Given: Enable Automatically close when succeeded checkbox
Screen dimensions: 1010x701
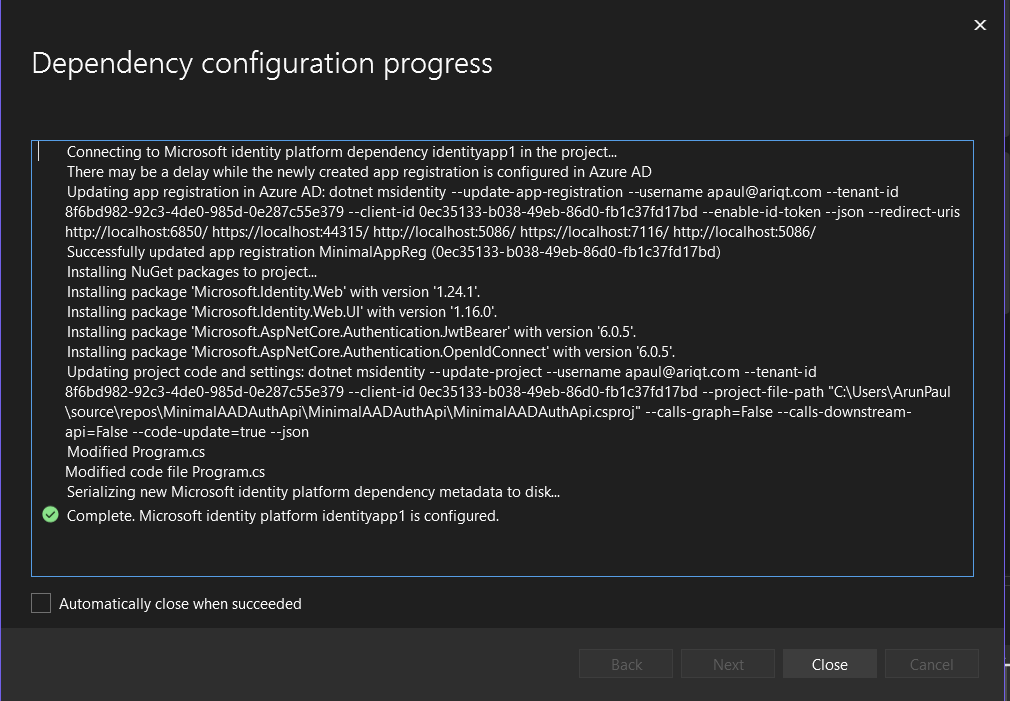Looking at the screenshot, I should click(x=41, y=603).
